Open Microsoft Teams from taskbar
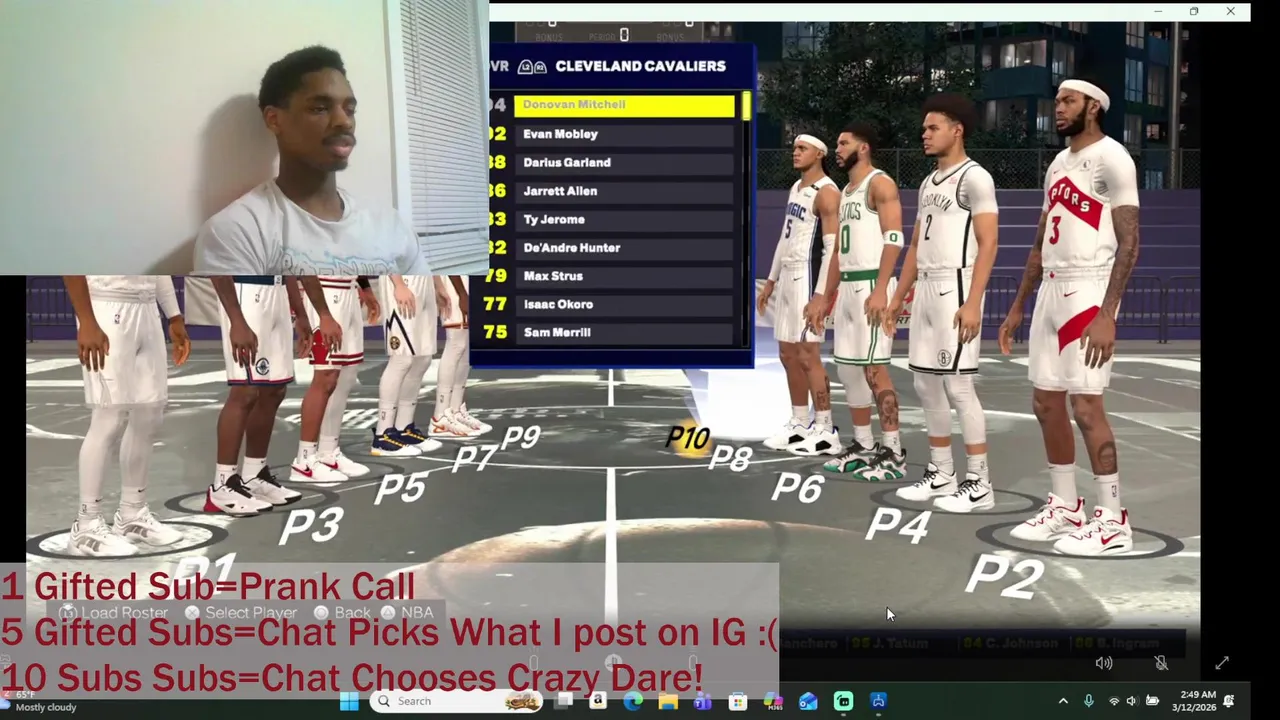The height and width of the screenshot is (720, 1280). click(703, 702)
